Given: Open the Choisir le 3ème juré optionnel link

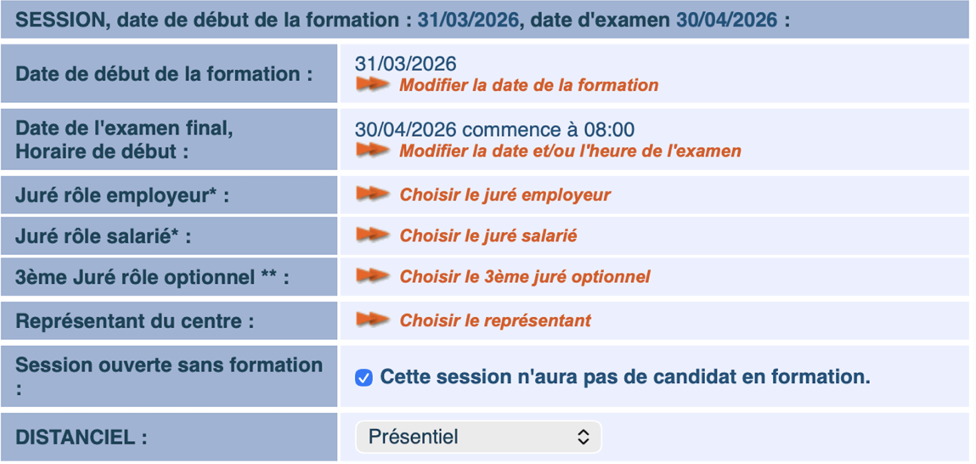Looking at the screenshot, I should coord(525,276).
